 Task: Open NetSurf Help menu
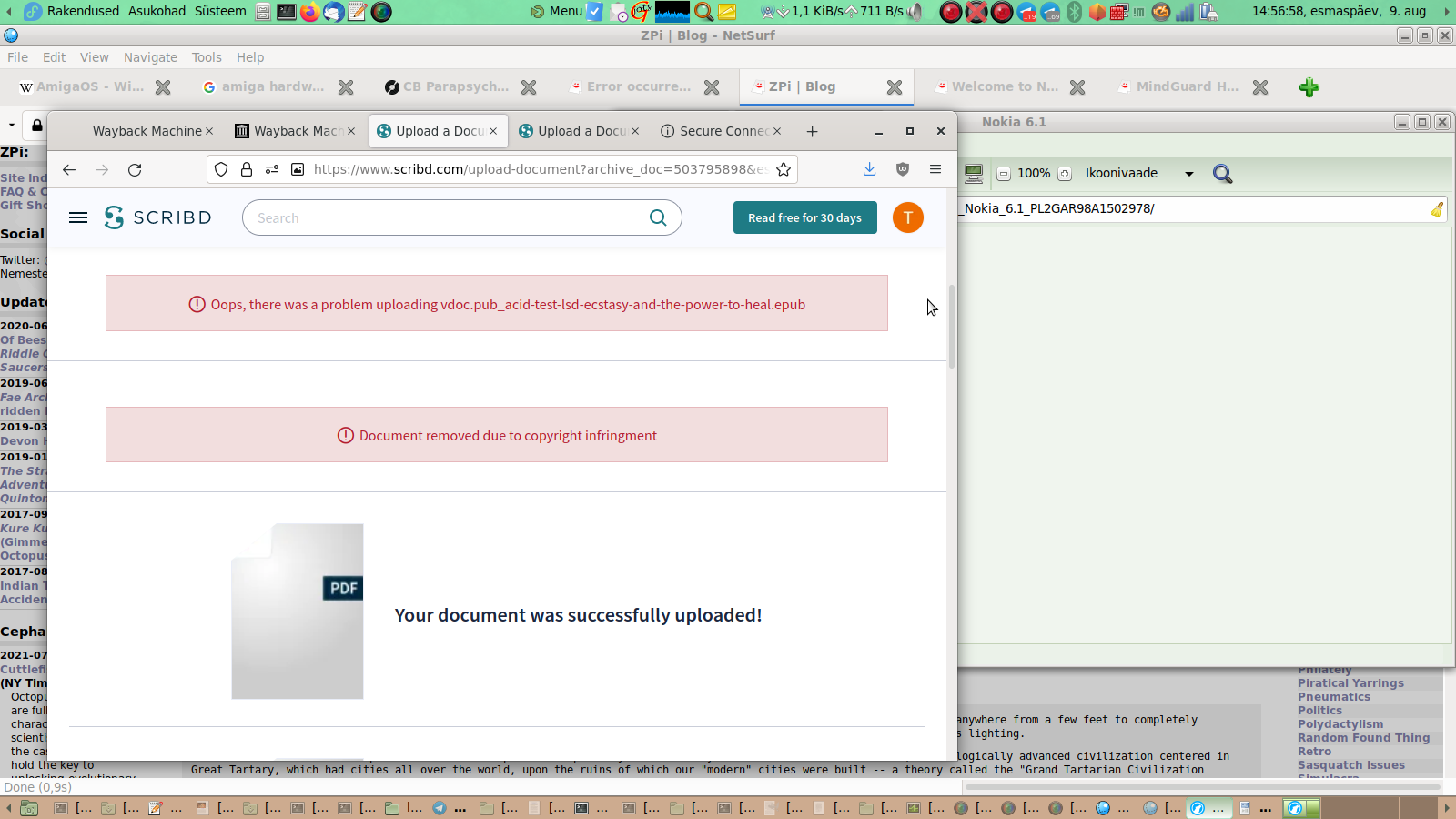[x=250, y=57]
